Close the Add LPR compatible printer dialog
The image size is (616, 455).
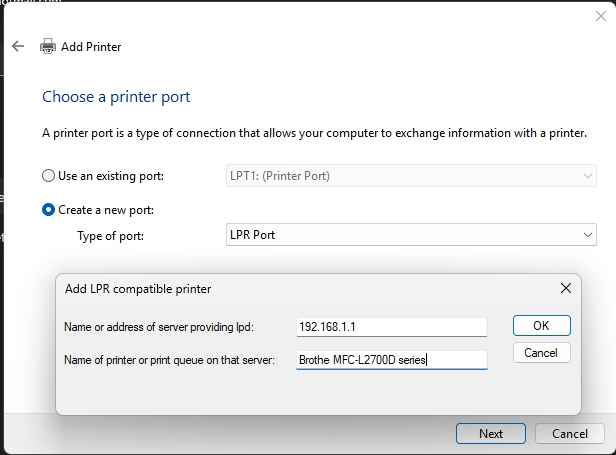tap(566, 288)
